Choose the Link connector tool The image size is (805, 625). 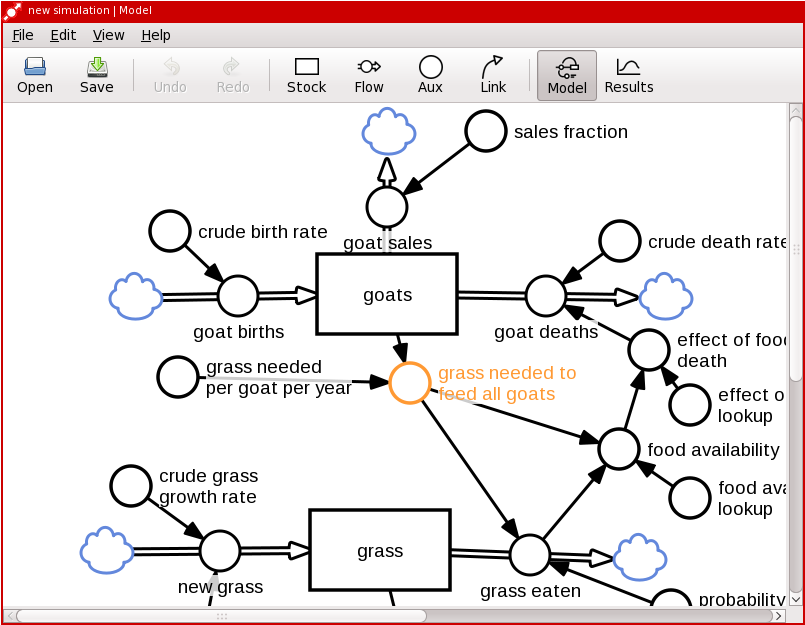(x=493, y=76)
